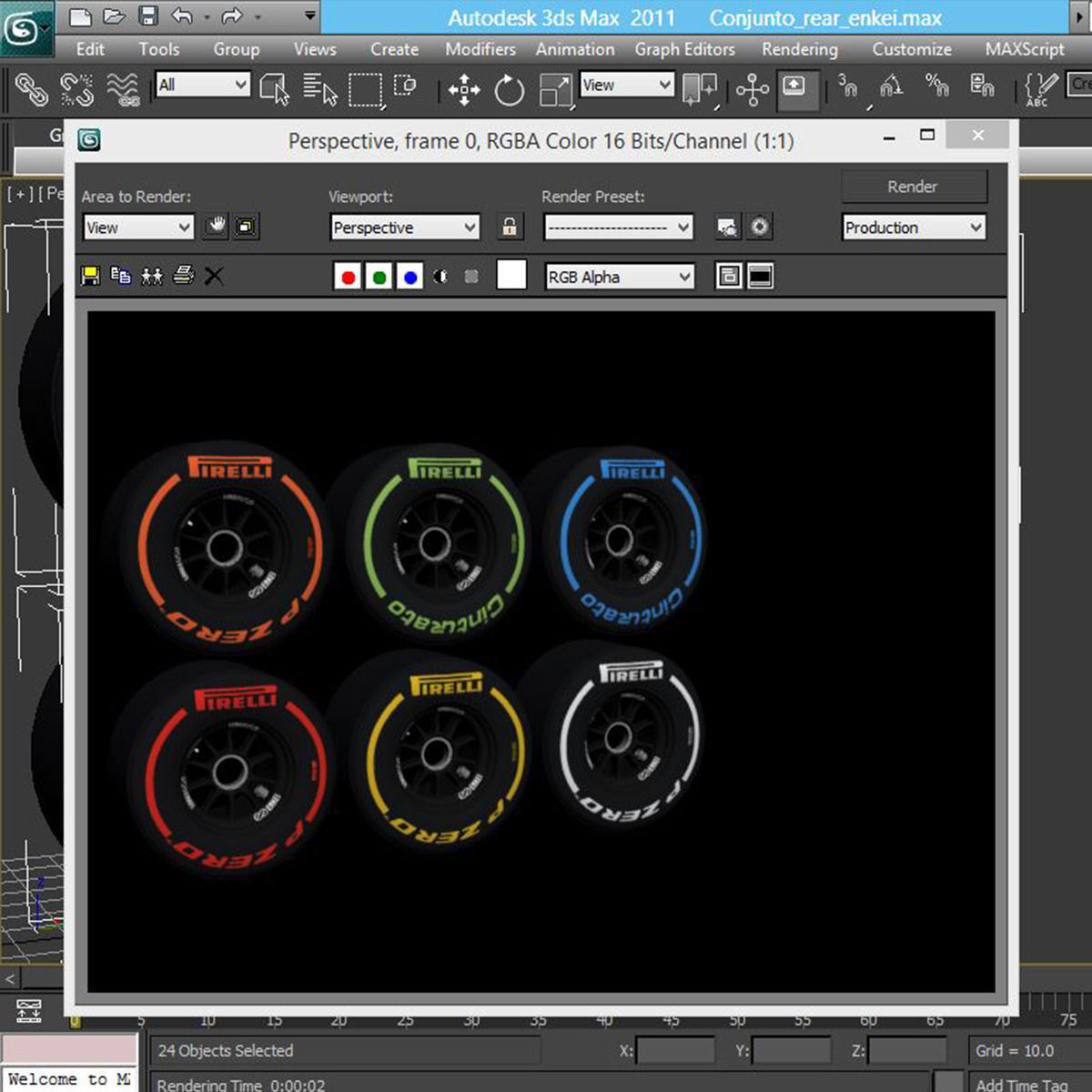
Task: Open the Rendering menu
Action: click(799, 49)
